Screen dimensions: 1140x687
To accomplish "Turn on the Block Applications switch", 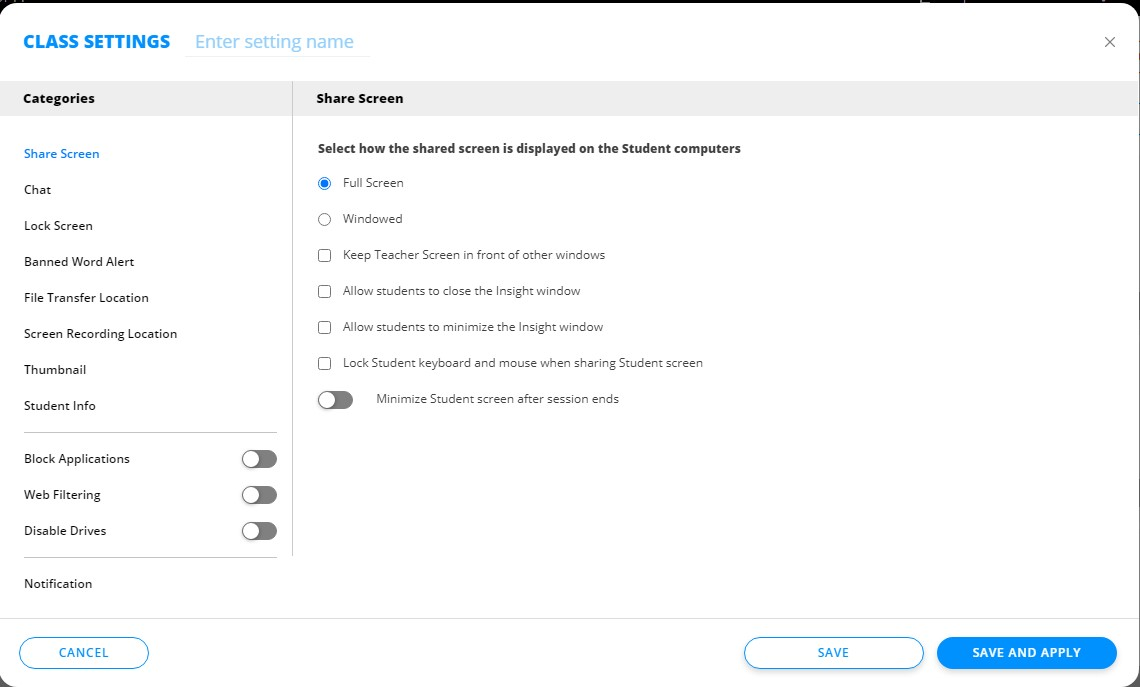I will click(259, 459).
